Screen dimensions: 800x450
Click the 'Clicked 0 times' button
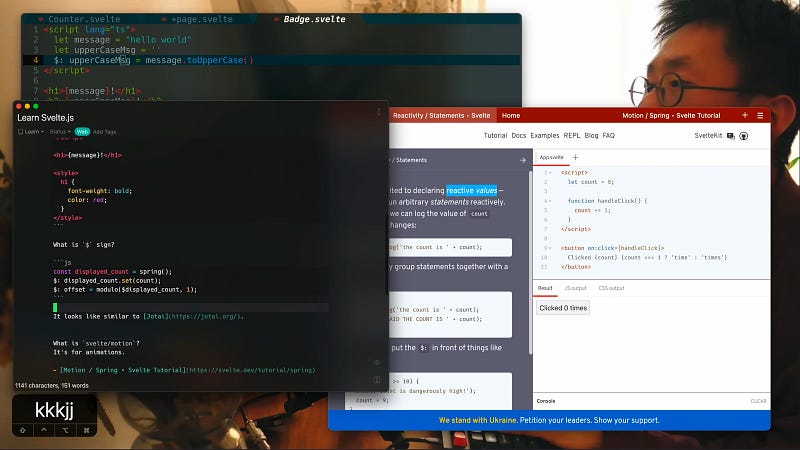point(563,308)
